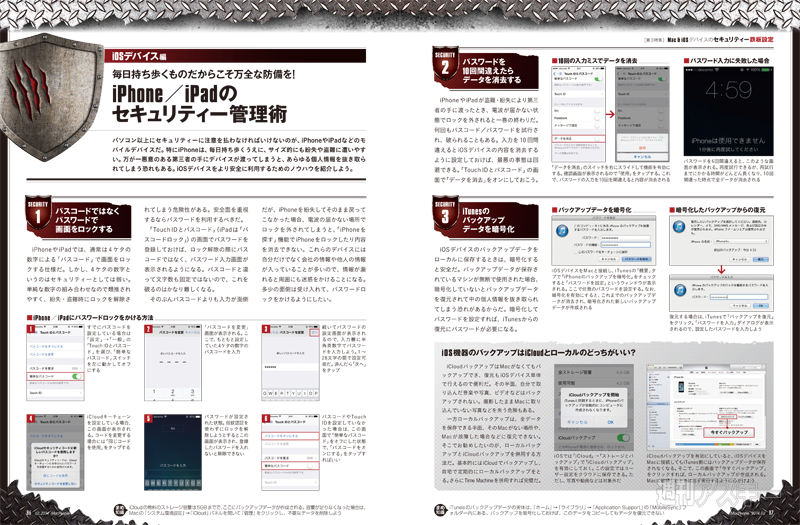Check the save-password-to-keychain checkbox in iTunes dialog
The image size is (800, 525).
point(575,252)
